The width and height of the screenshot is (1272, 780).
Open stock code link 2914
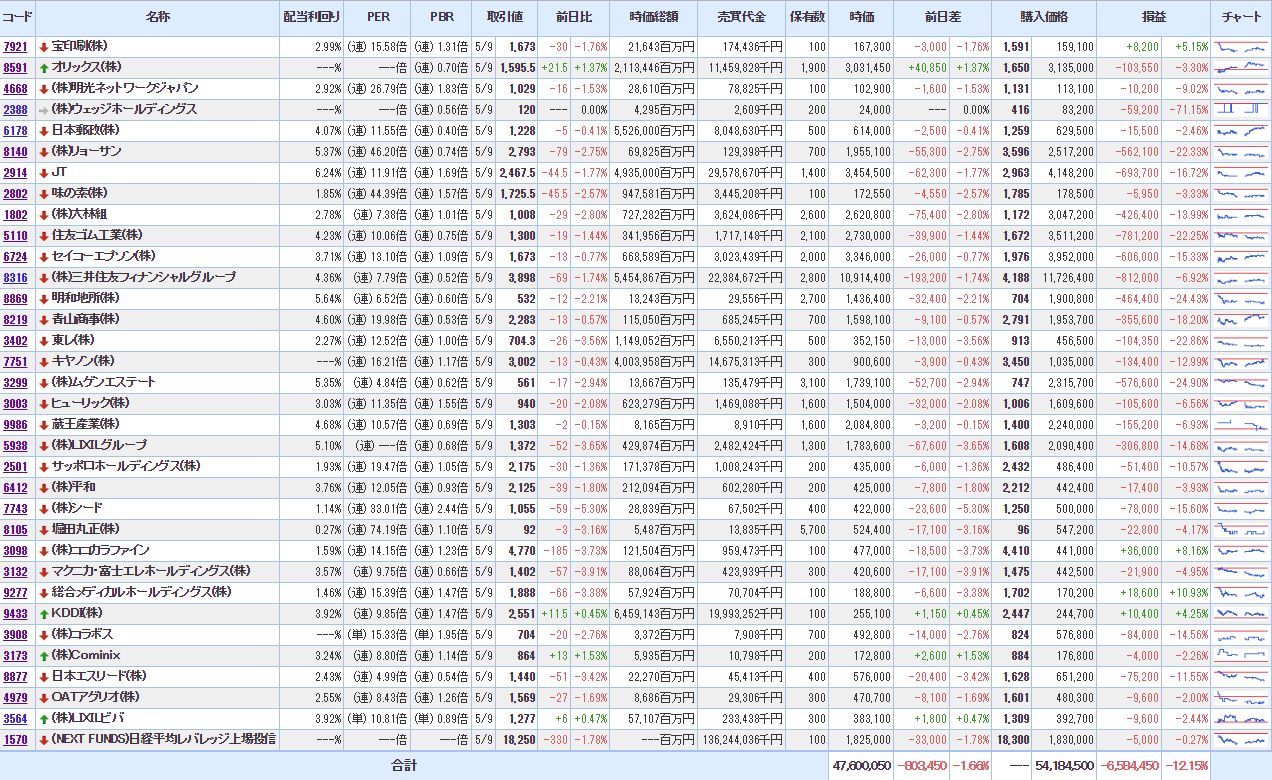click(15, 173)
